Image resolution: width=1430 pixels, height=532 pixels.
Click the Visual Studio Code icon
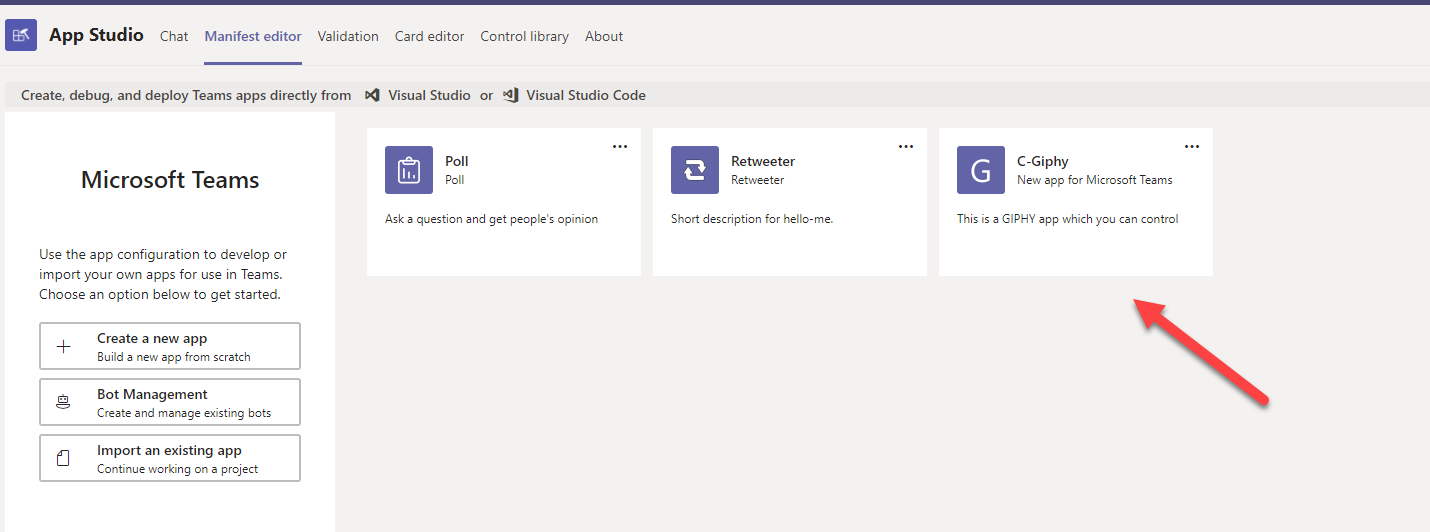(510, 95)
